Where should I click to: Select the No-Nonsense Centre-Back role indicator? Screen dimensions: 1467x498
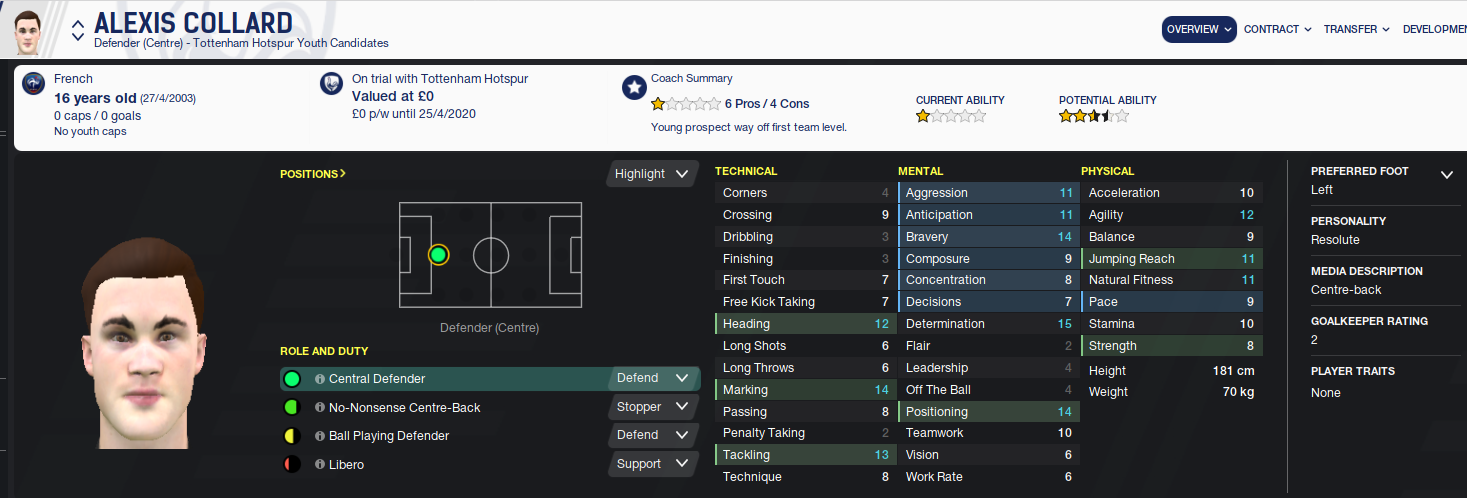(292, 407)
